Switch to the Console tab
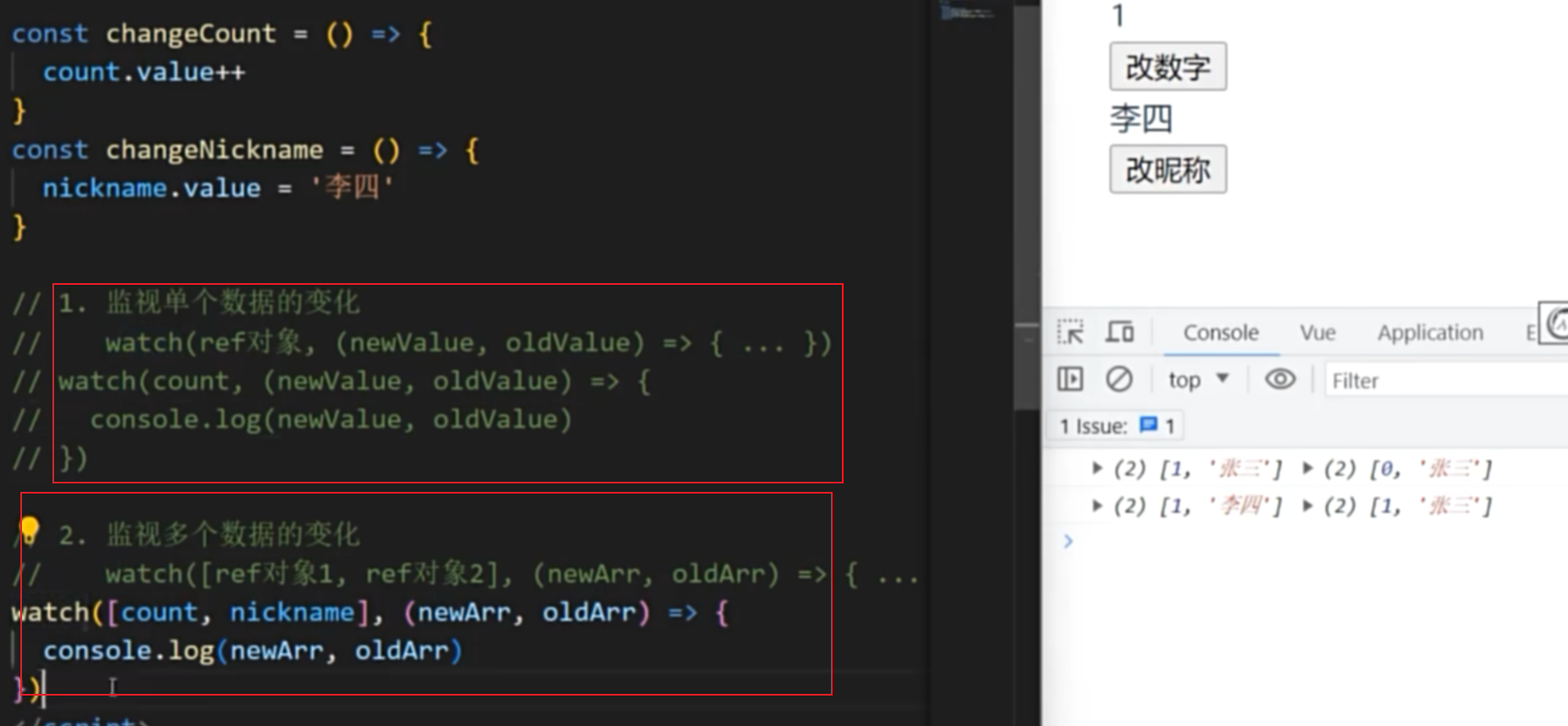The height and width of the screenshot is (726, 1568). coord(1221,333)
